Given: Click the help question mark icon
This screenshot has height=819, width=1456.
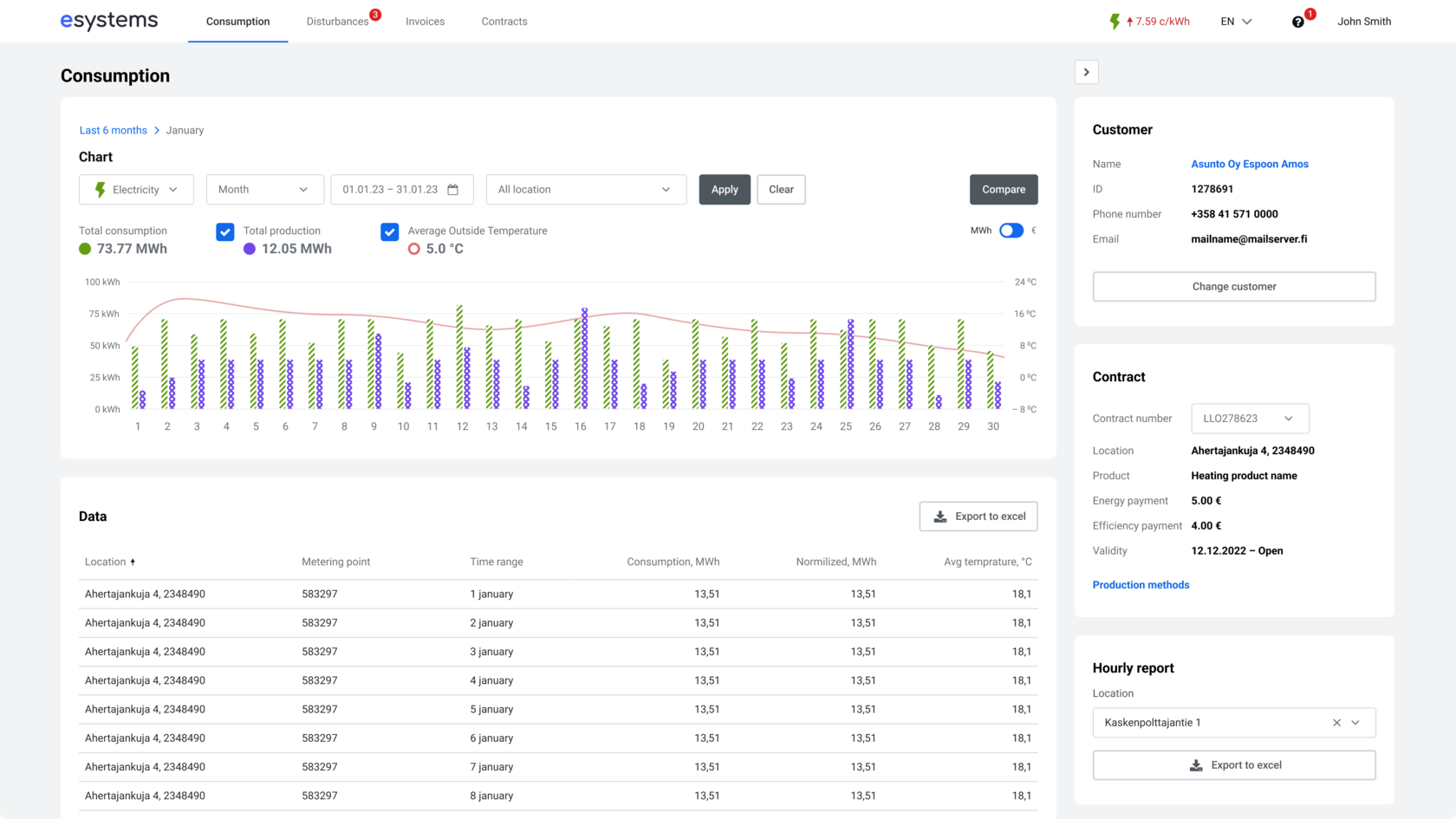Looking at the screenshot, I should [1297, 22].
